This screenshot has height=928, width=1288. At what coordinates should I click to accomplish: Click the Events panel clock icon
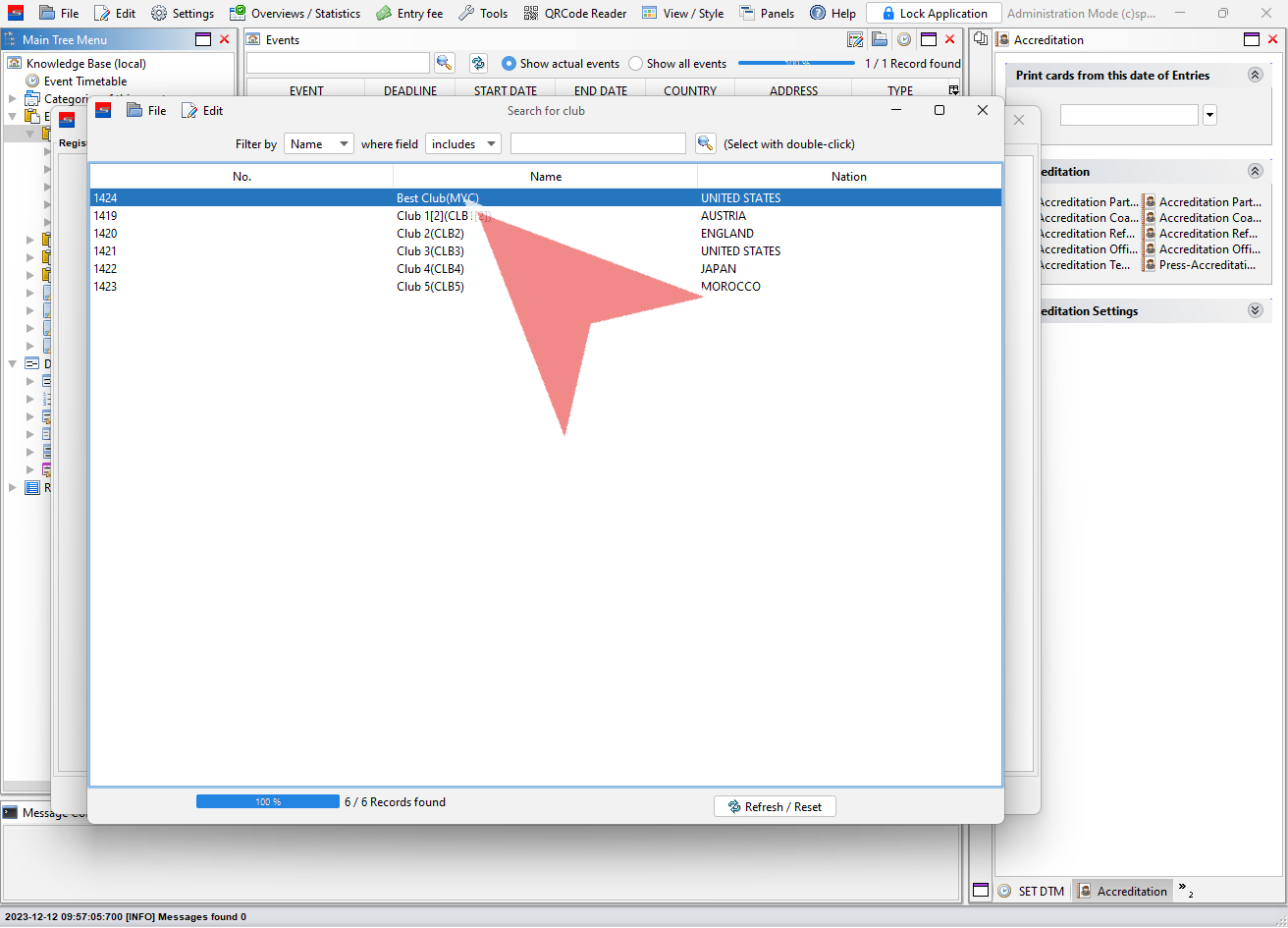[x=903, y=40]
